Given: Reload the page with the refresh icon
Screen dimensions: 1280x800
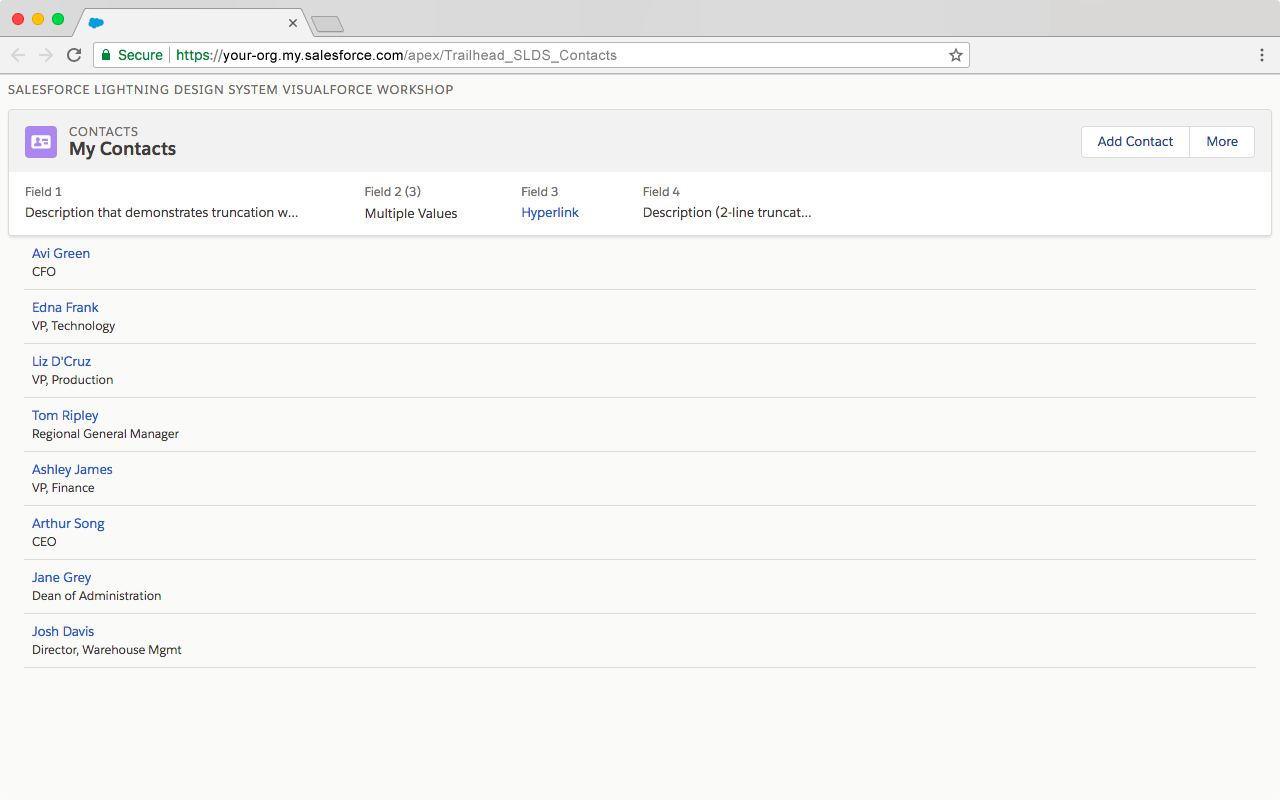Looking at the screenshot, I should point(74,55).
